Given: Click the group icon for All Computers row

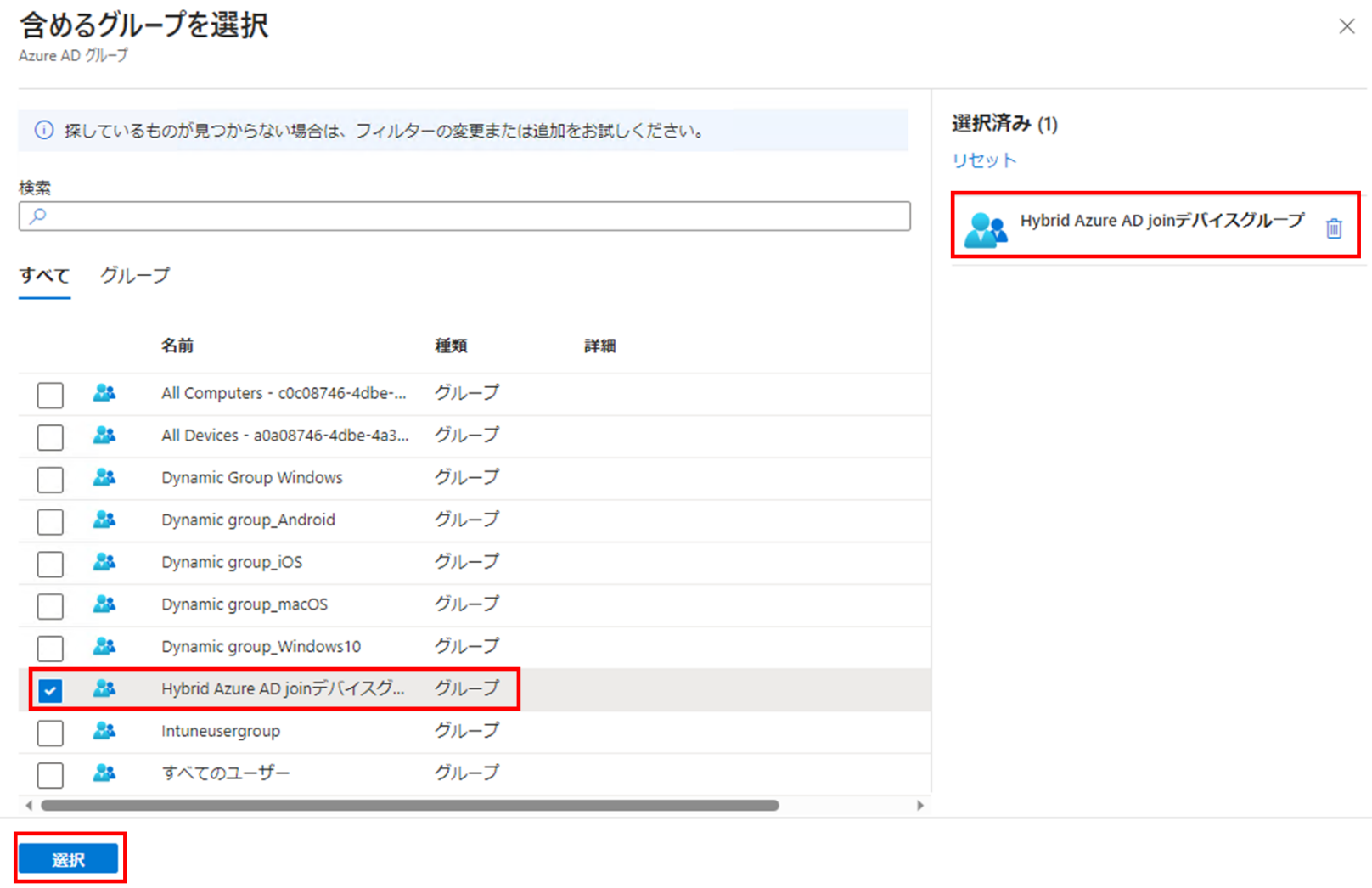Looking at the screenshot, I should coord(104,393).
